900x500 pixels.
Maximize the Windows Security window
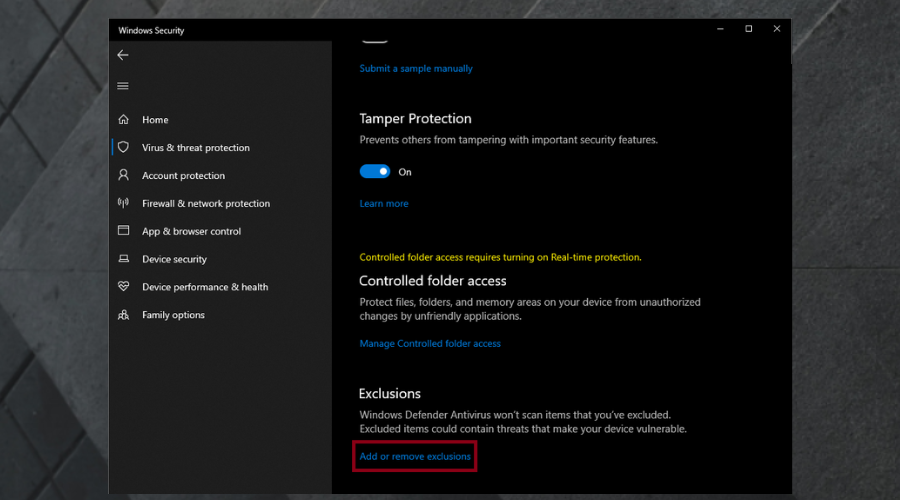click(x=748, y=30)
